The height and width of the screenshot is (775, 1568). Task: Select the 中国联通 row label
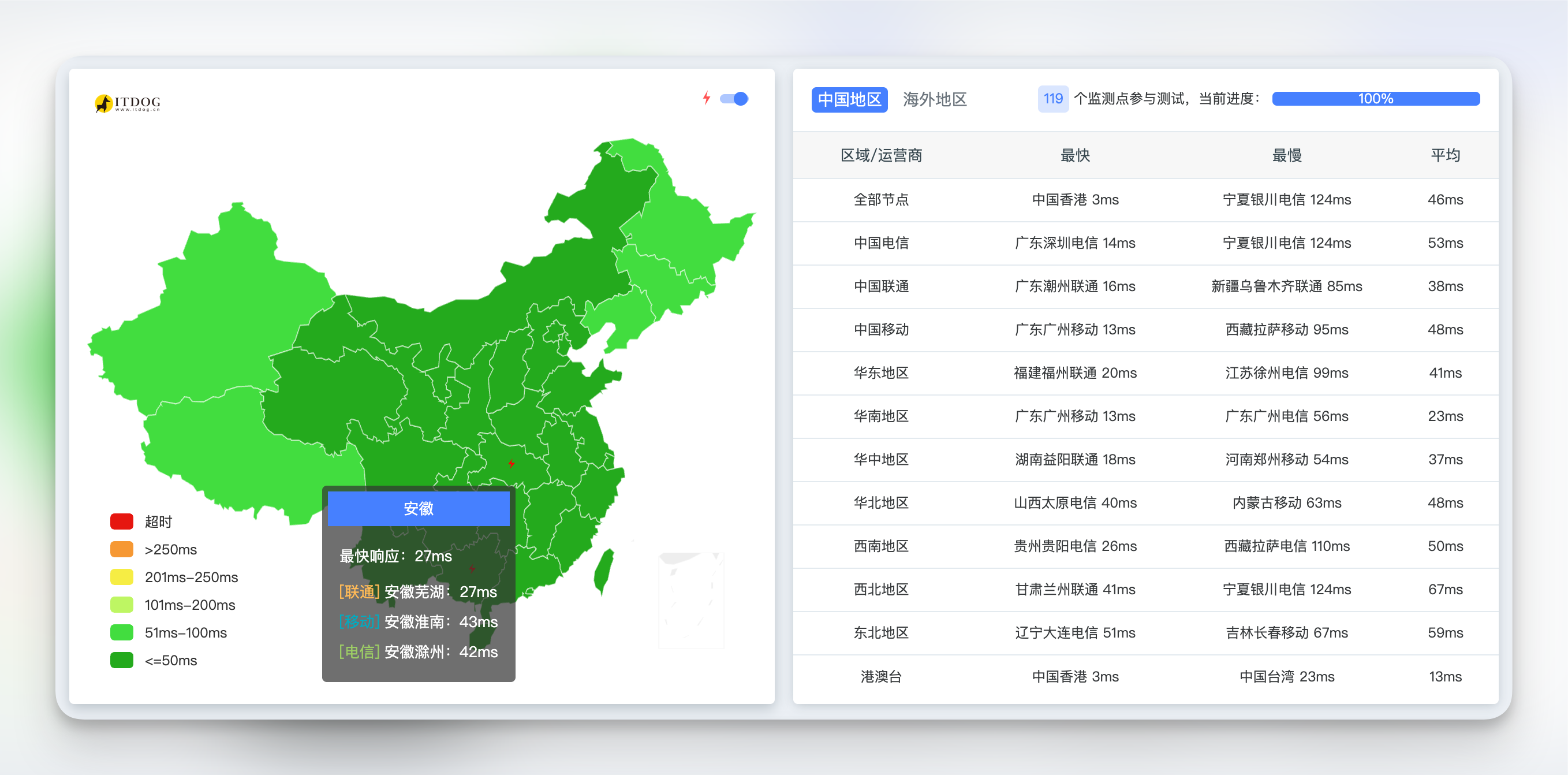pyautogui.click(x=881, y=286)
